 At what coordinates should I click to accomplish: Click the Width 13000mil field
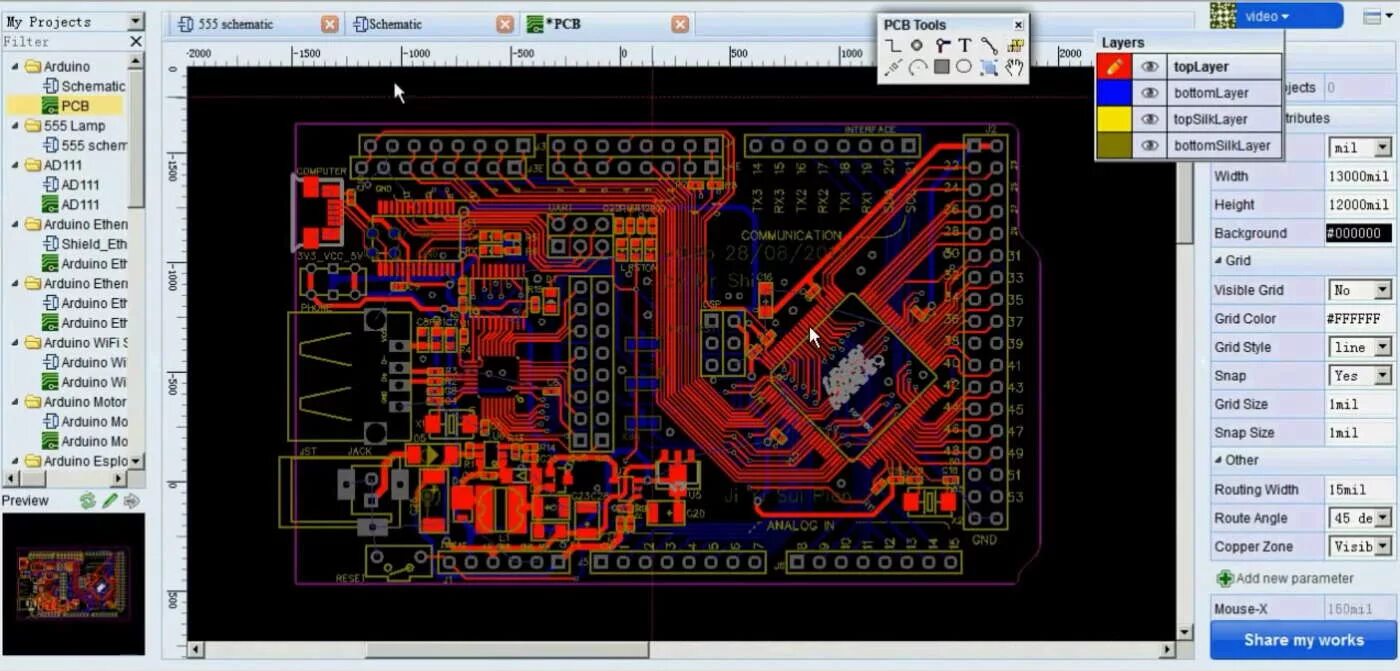(x=1358, y=176)
